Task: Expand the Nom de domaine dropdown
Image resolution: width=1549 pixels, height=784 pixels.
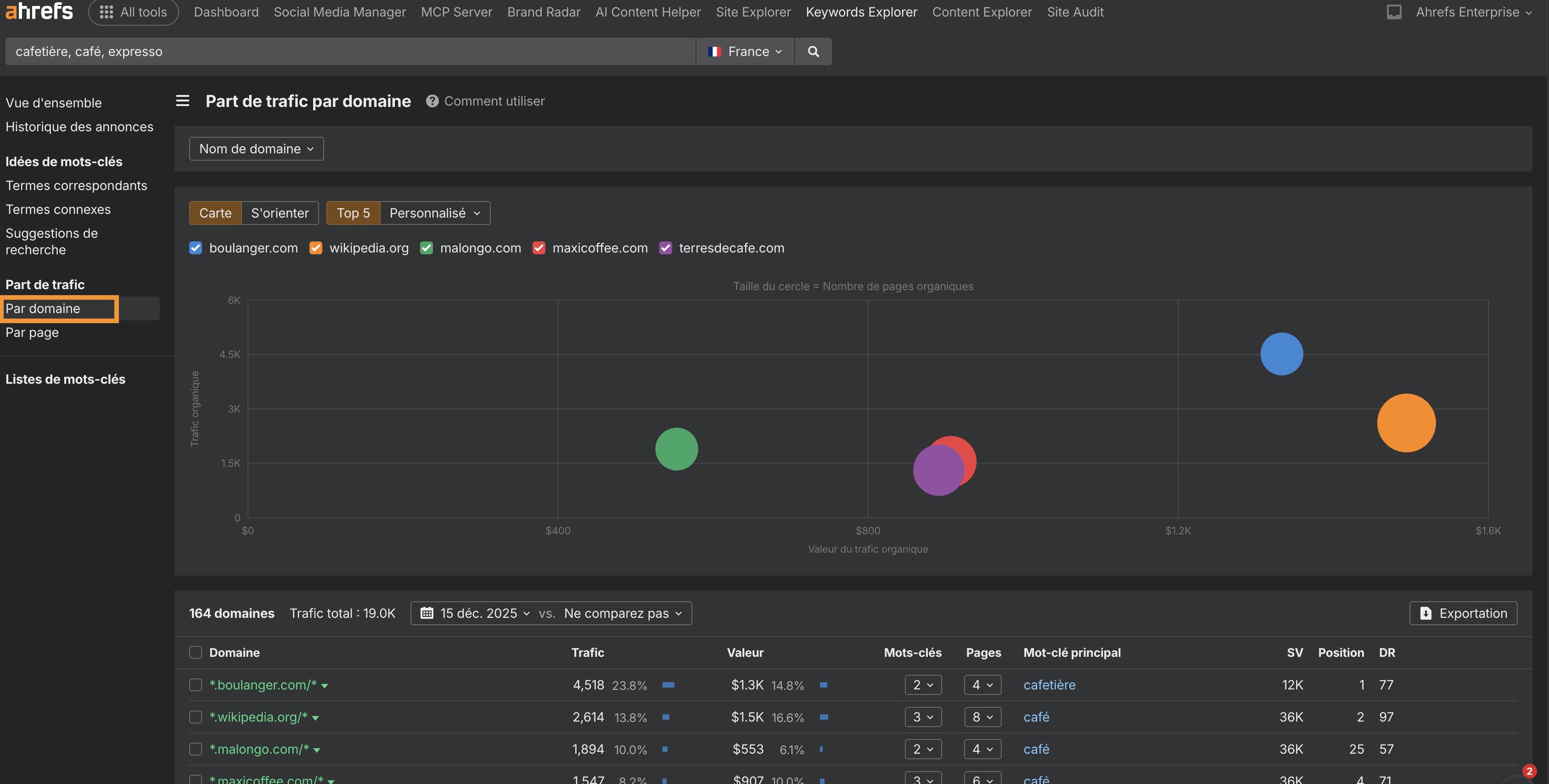Action: tap(256, 149)
